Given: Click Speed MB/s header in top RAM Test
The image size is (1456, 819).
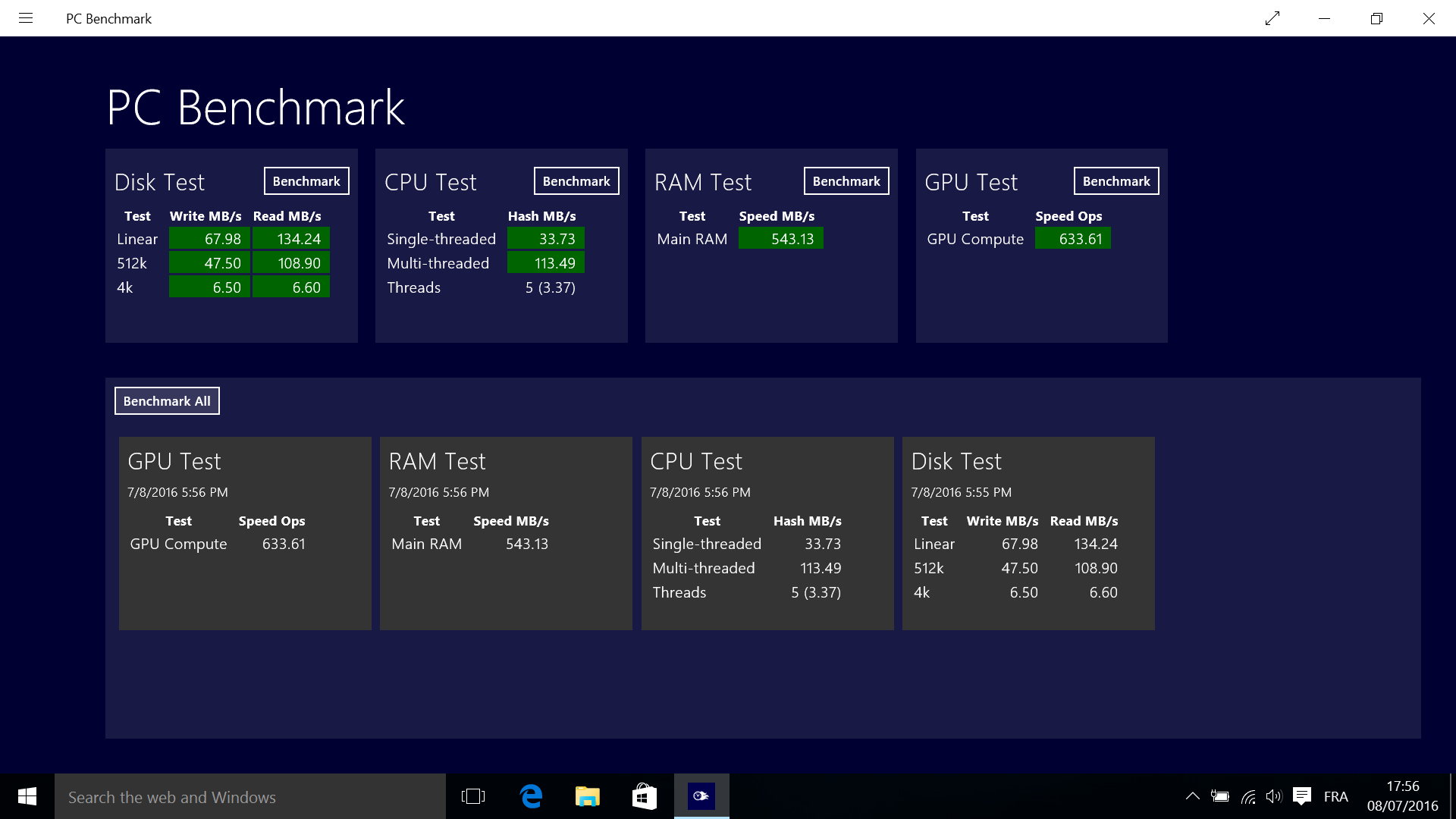Looking at the screenshot, I should tap(777, 216).
